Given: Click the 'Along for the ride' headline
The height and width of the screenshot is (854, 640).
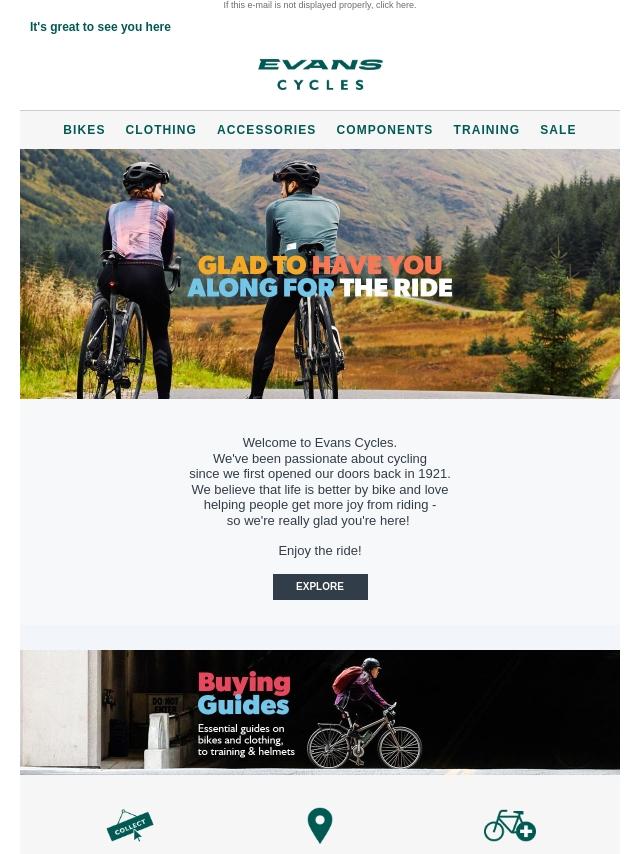Looking at the screenshot, I should [320, 288].
